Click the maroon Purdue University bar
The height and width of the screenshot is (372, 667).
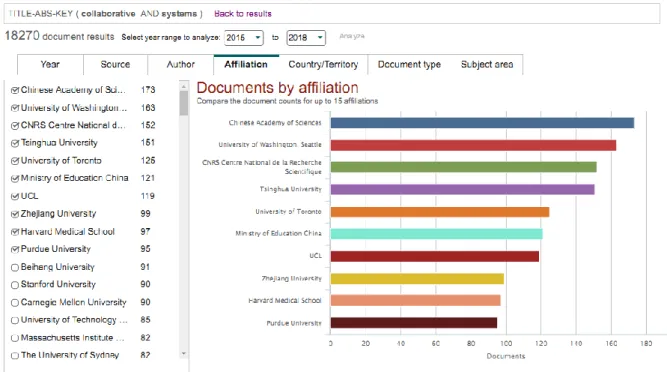point(414,323)
